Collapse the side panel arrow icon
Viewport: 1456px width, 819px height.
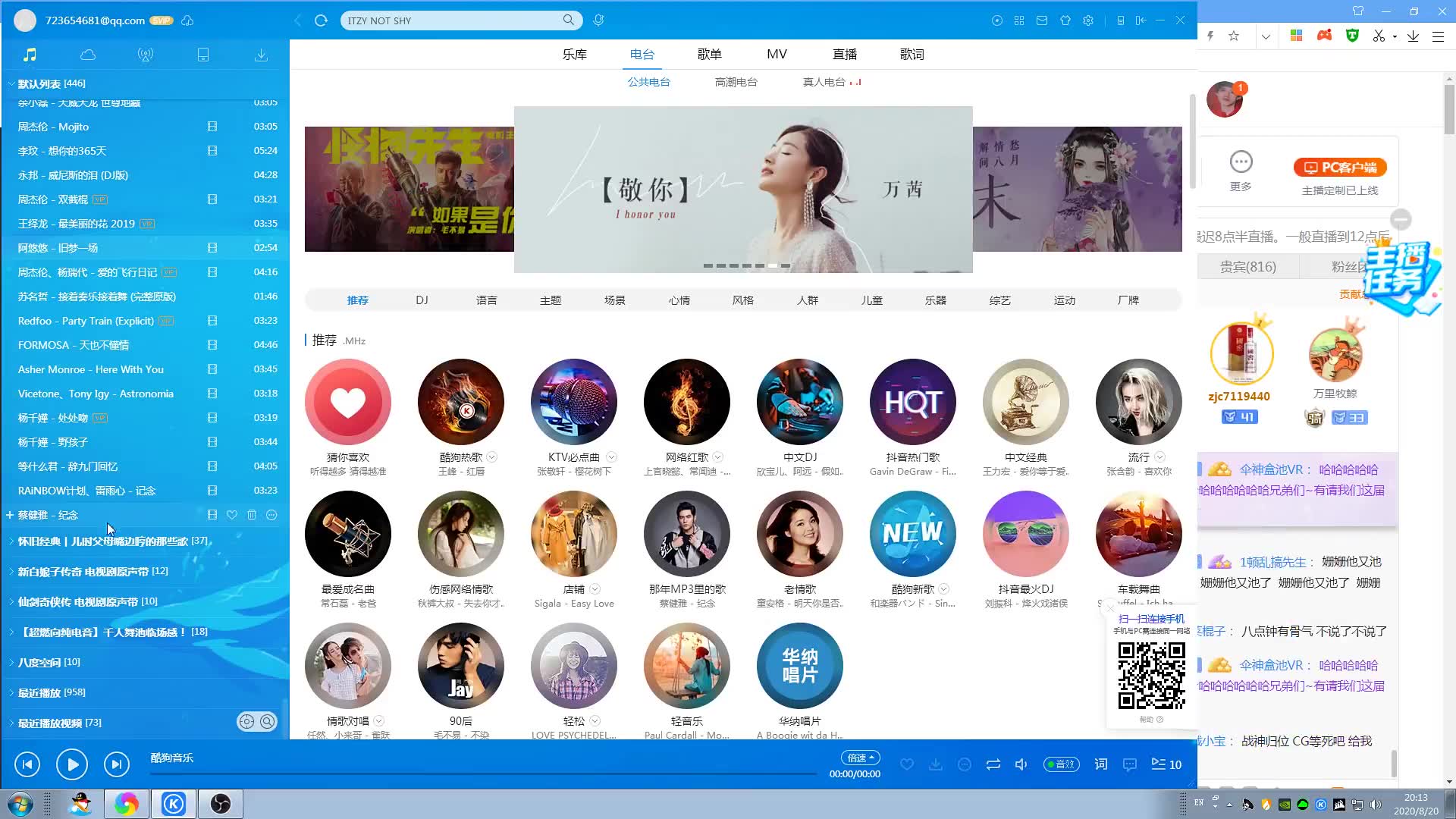1141,20
